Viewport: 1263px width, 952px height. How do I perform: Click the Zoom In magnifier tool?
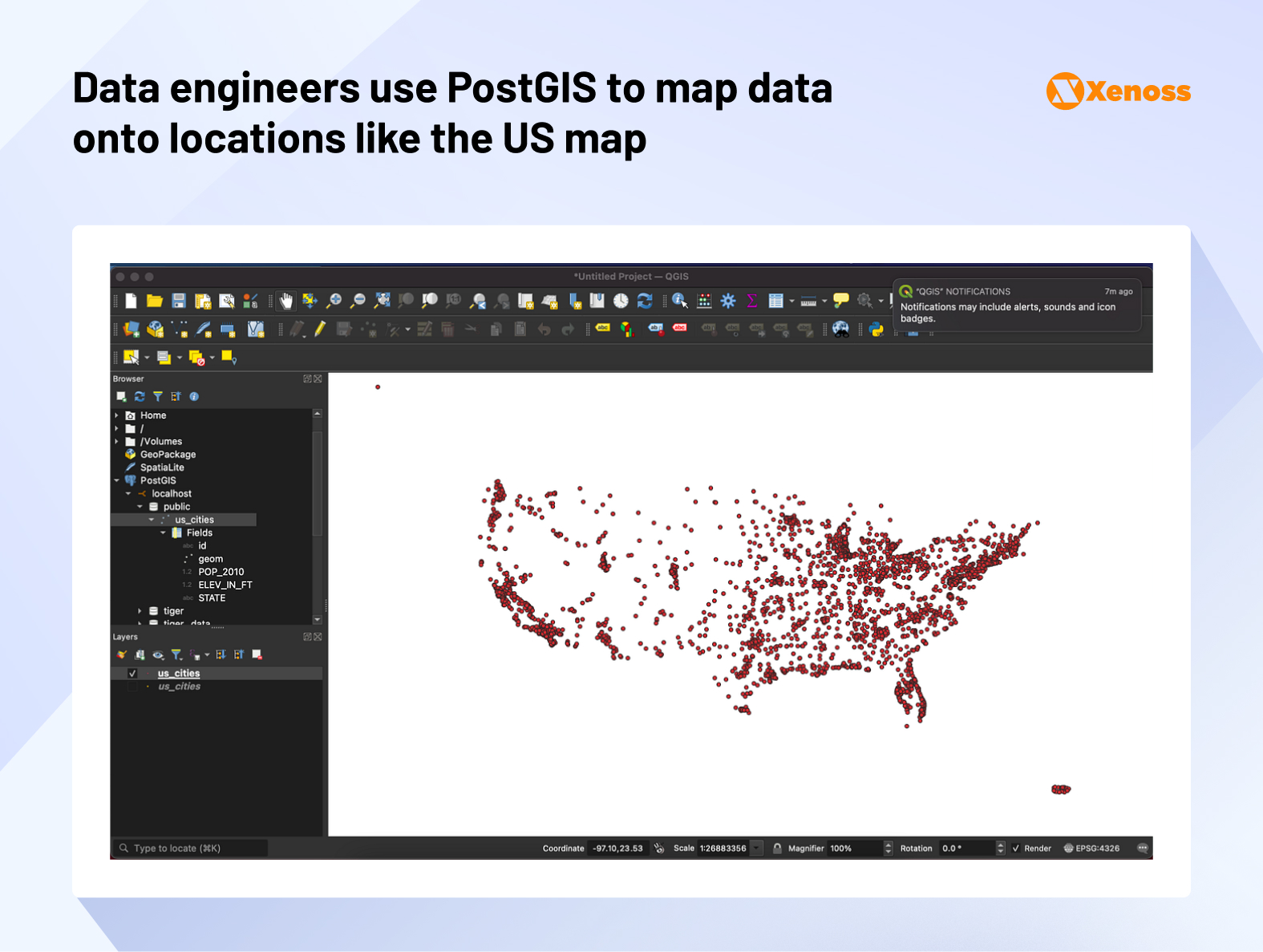pos(334,301)
